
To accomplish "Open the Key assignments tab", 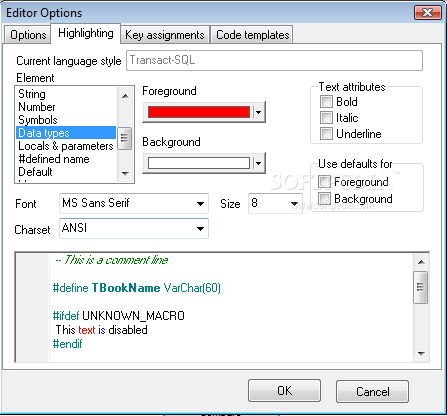I will pyautogui.click(x=165, y=35).
